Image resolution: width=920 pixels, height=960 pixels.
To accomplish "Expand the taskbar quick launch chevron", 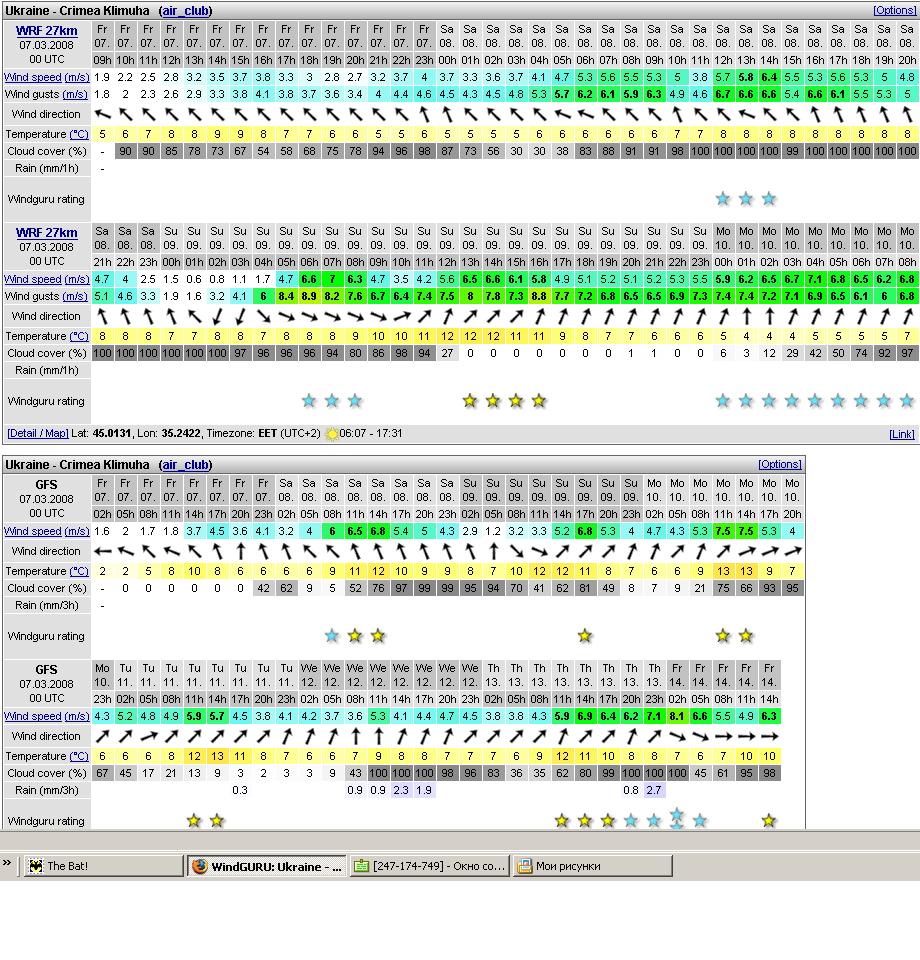I will coord(7,864).
